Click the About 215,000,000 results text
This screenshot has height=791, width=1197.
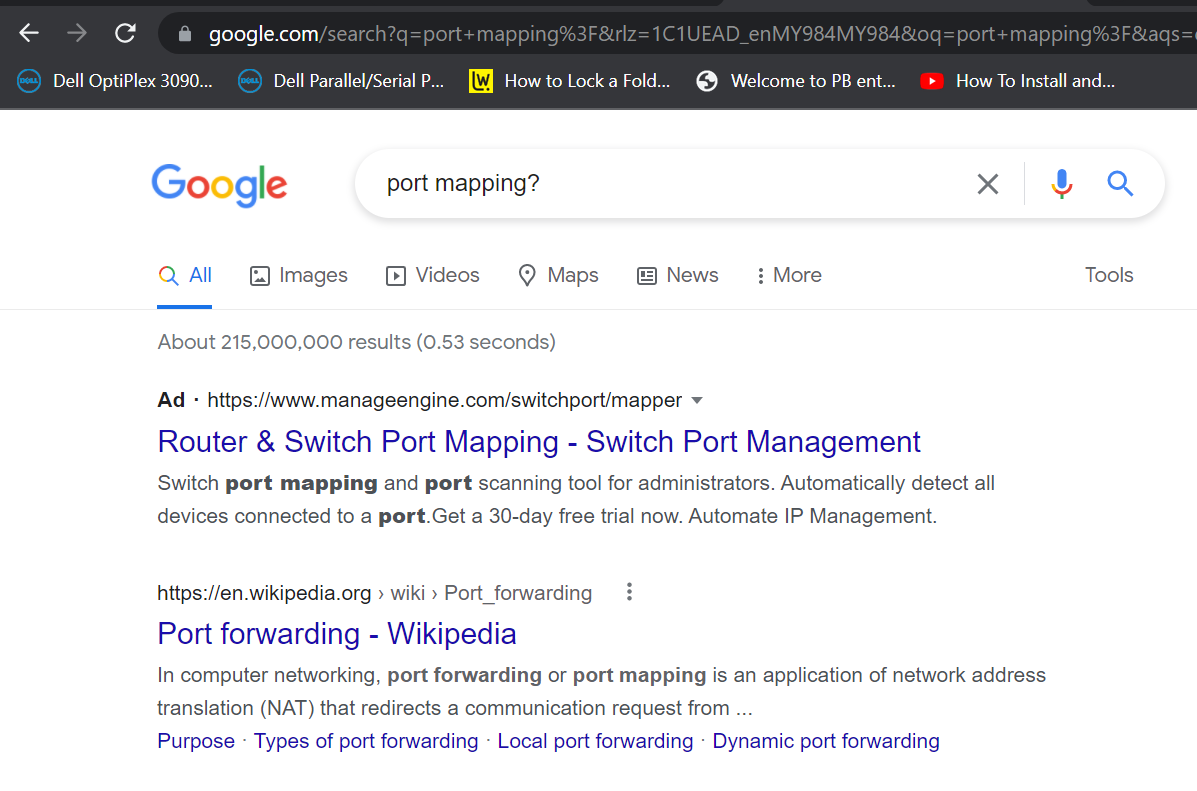coord(357,342)
